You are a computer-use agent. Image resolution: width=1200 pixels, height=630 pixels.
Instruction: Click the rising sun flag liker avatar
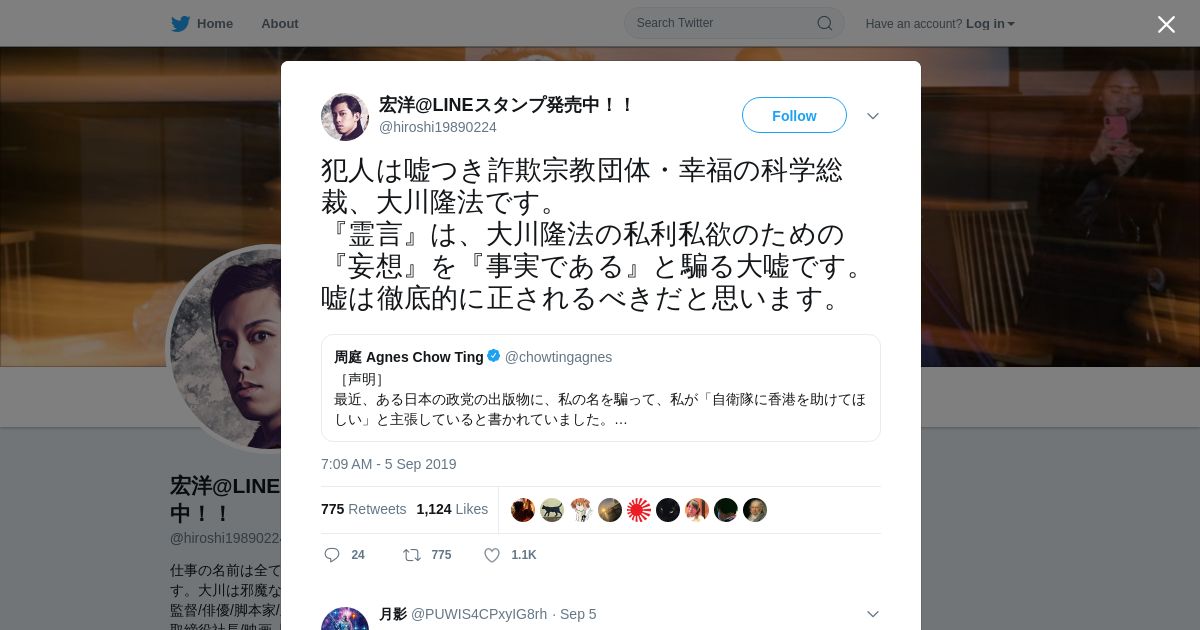click(x=639, y=510)
